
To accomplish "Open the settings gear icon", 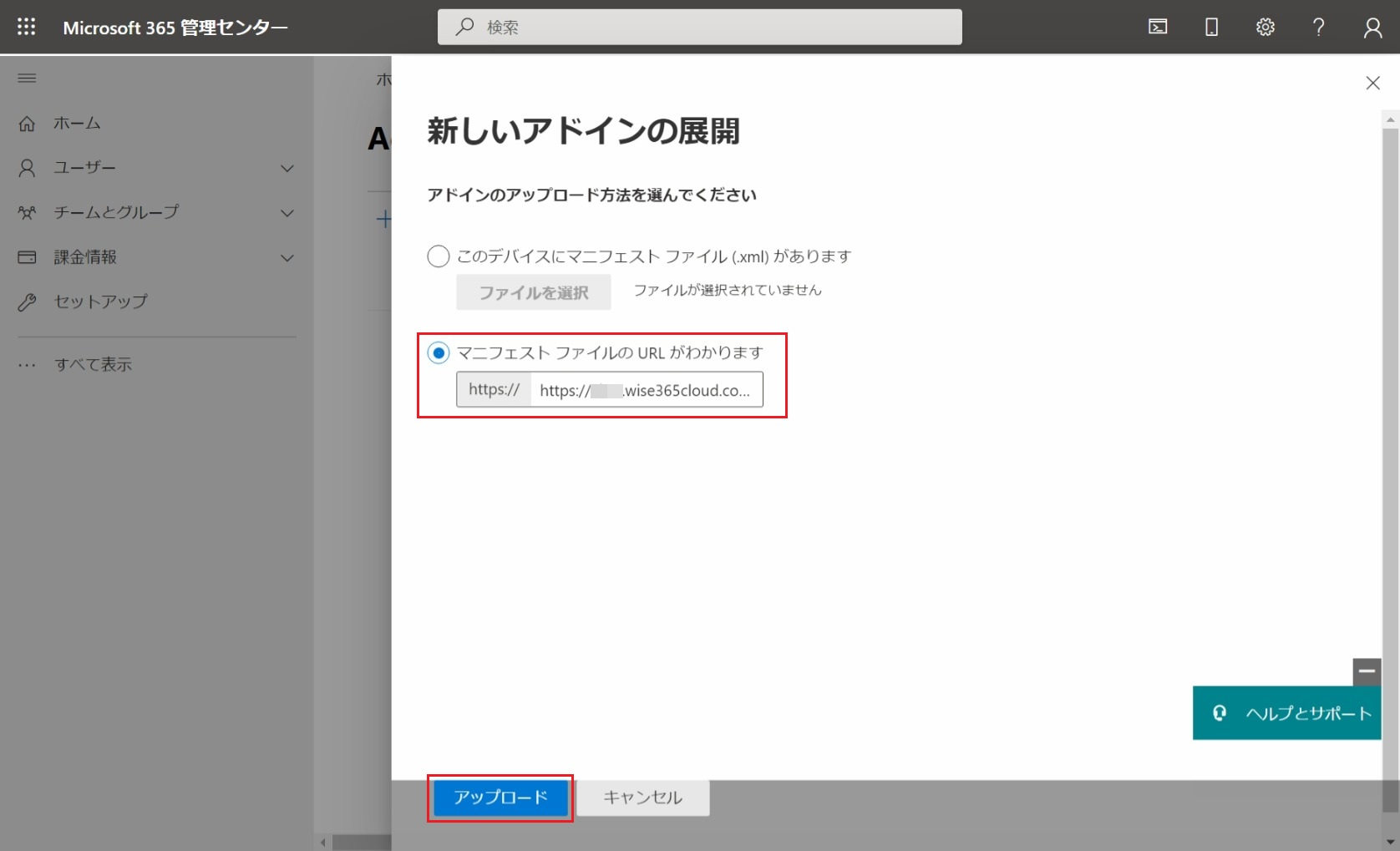I will (1265, 27).
